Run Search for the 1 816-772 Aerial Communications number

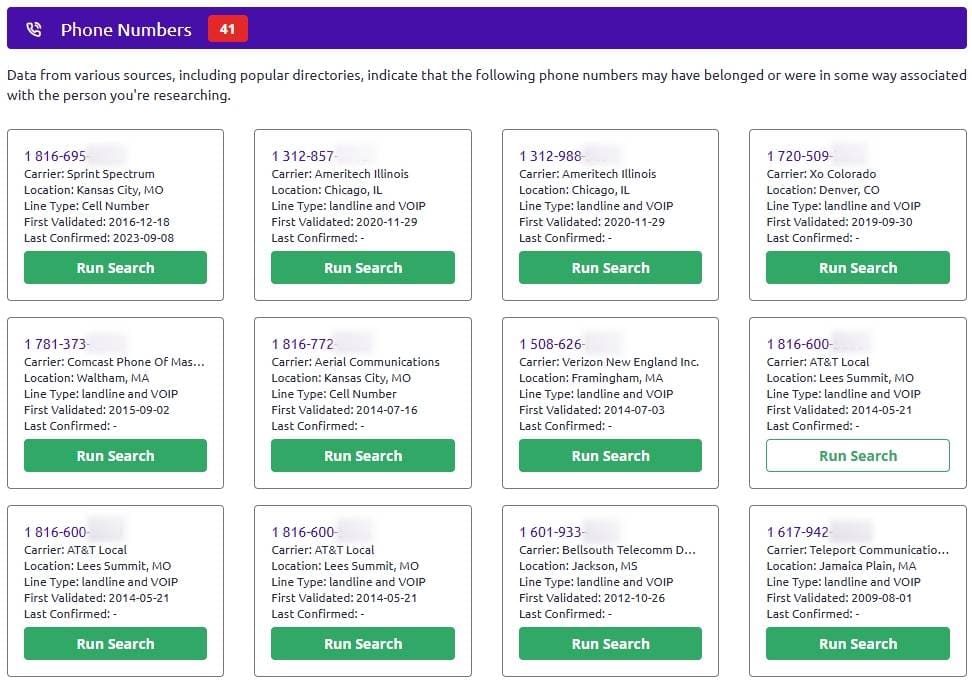point(363,455)
